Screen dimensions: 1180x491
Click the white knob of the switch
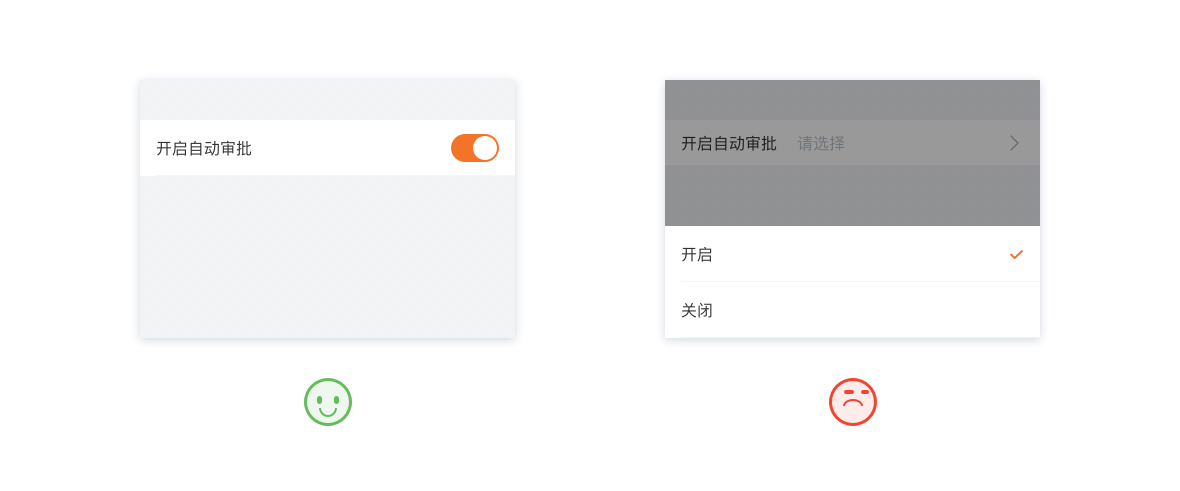(485, 148)
